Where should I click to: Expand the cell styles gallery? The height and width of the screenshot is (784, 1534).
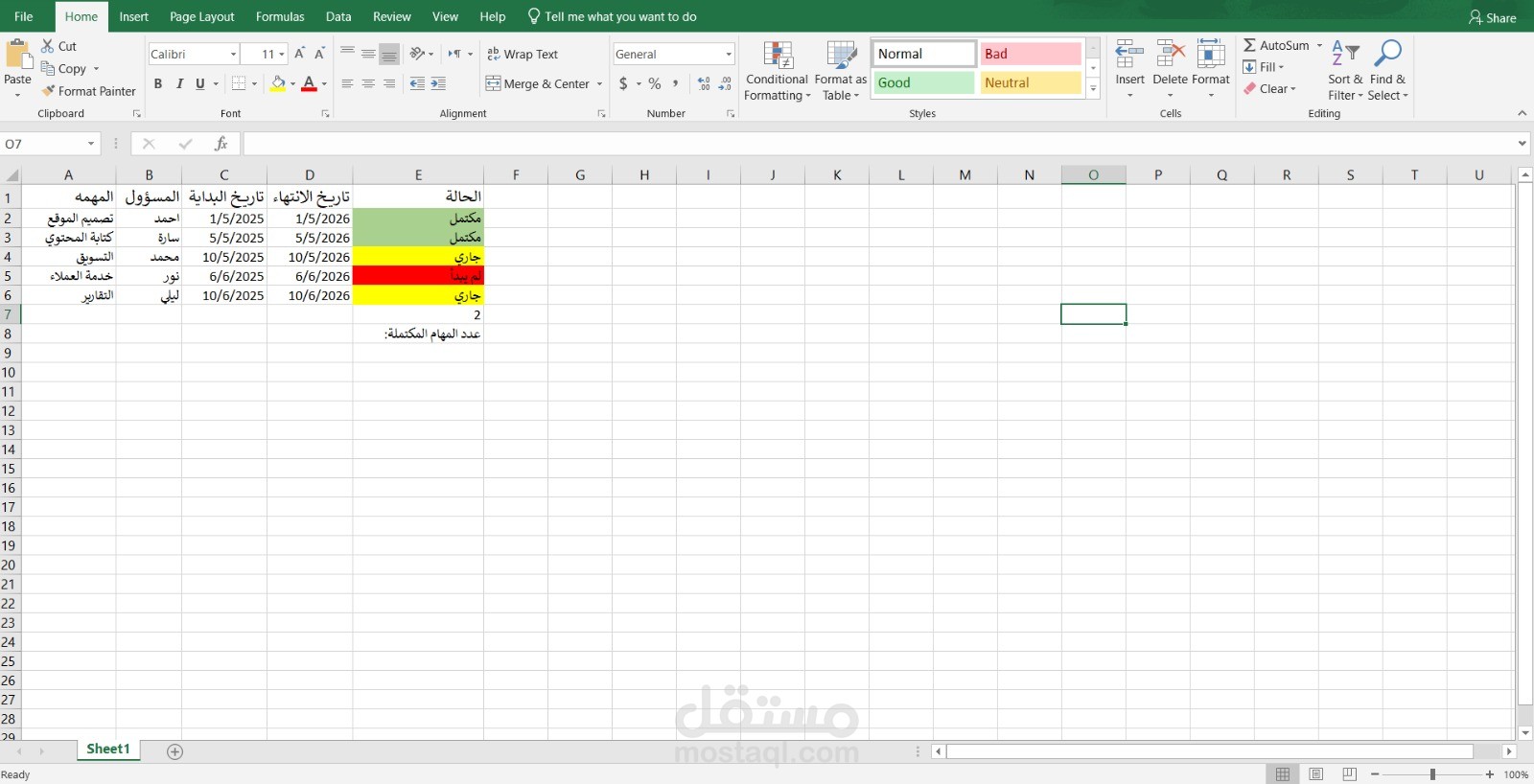[1093, 89]
